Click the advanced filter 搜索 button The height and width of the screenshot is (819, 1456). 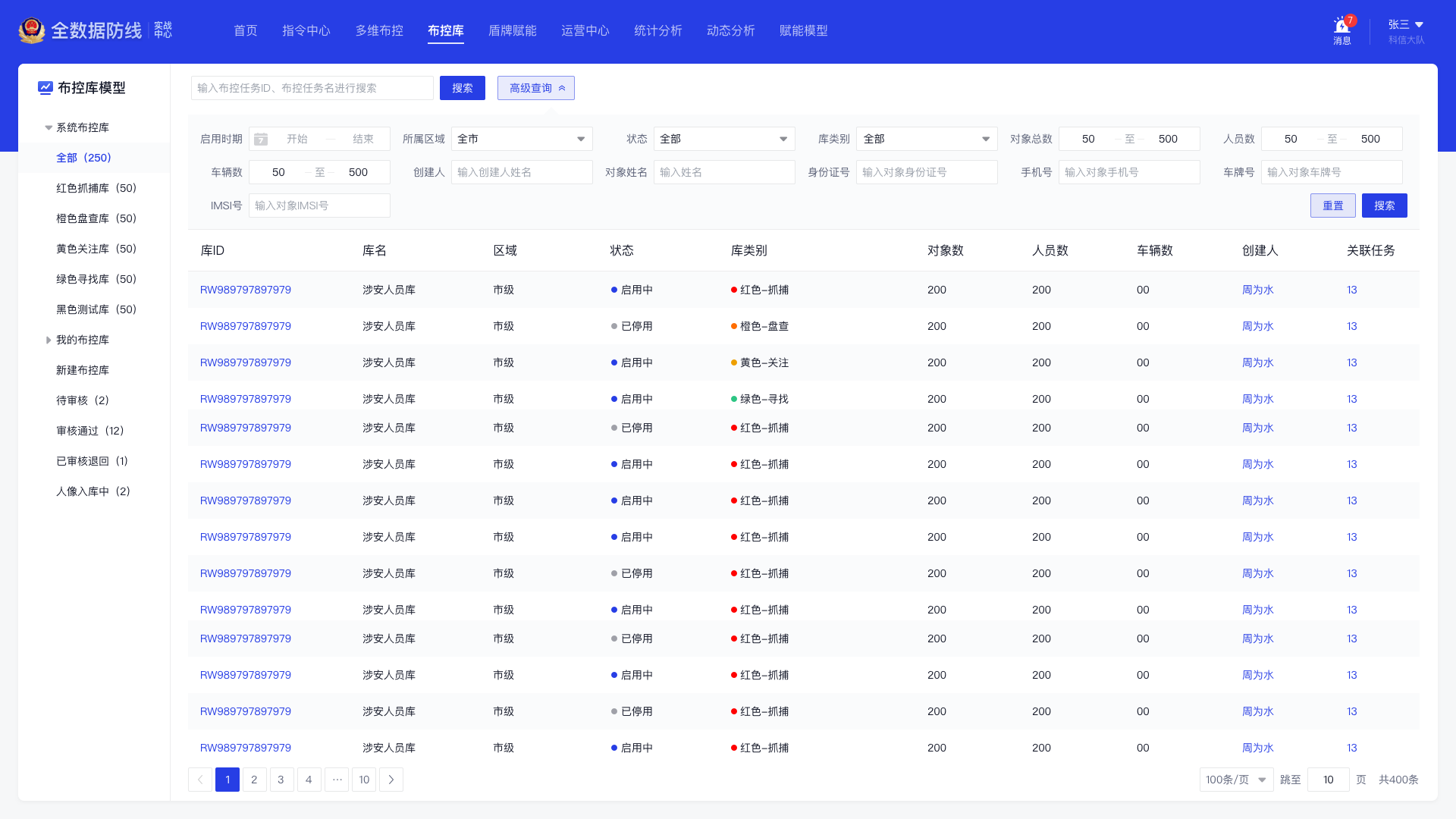[x=1385, y=206]
